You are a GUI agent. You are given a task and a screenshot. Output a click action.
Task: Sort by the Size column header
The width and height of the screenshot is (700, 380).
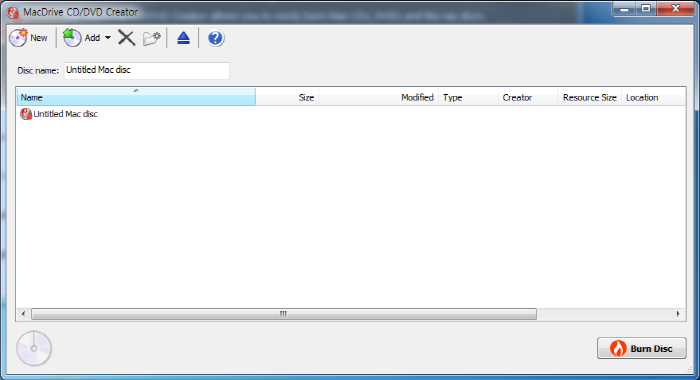tap(287, 97)
